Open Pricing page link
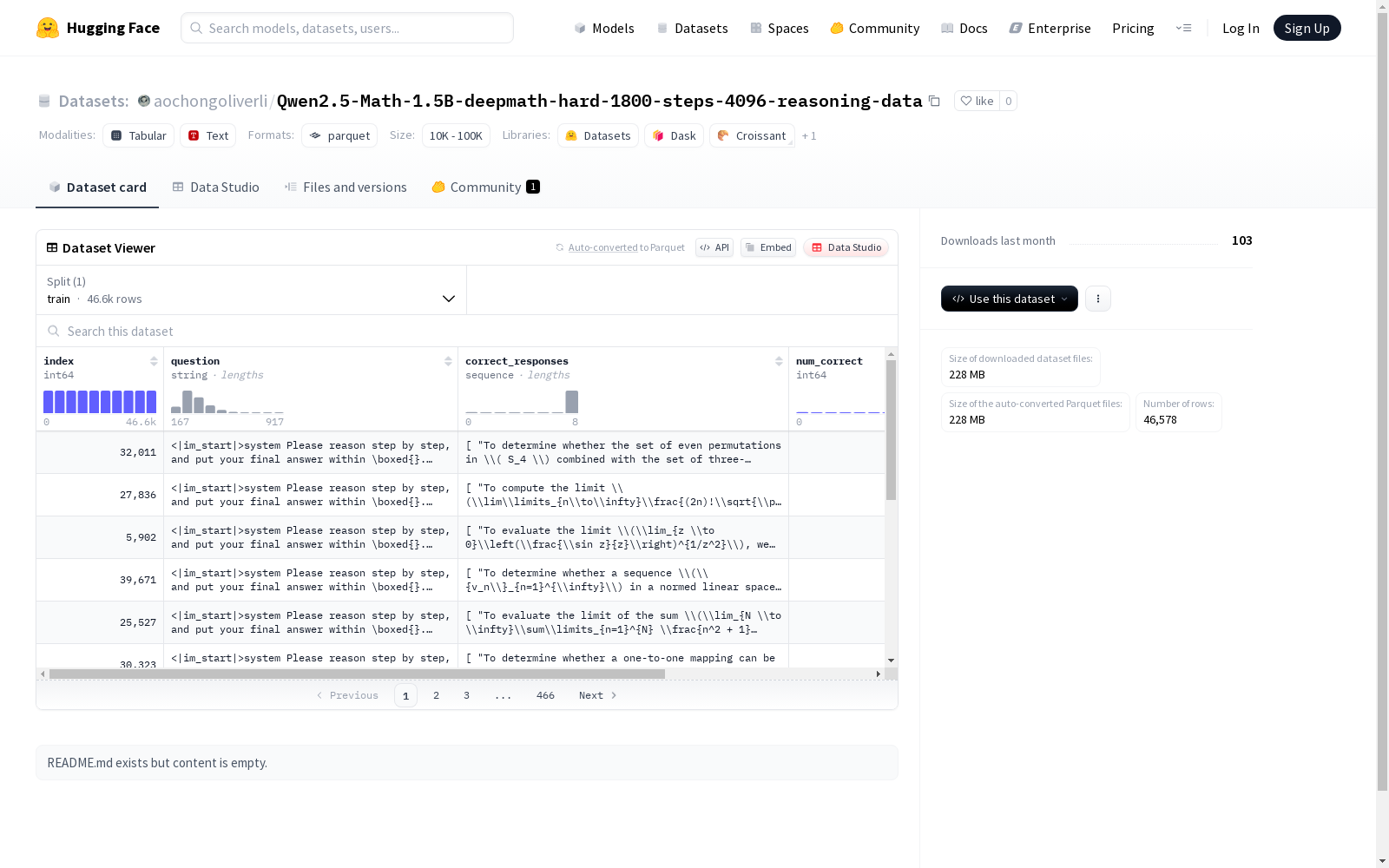This screenshot has height=868, width=1389. 1133,28
